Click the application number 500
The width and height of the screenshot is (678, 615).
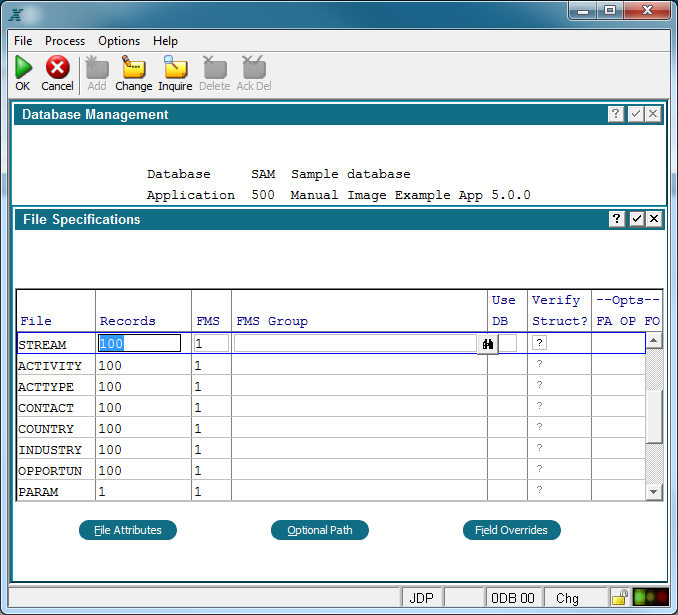point(263,195)
